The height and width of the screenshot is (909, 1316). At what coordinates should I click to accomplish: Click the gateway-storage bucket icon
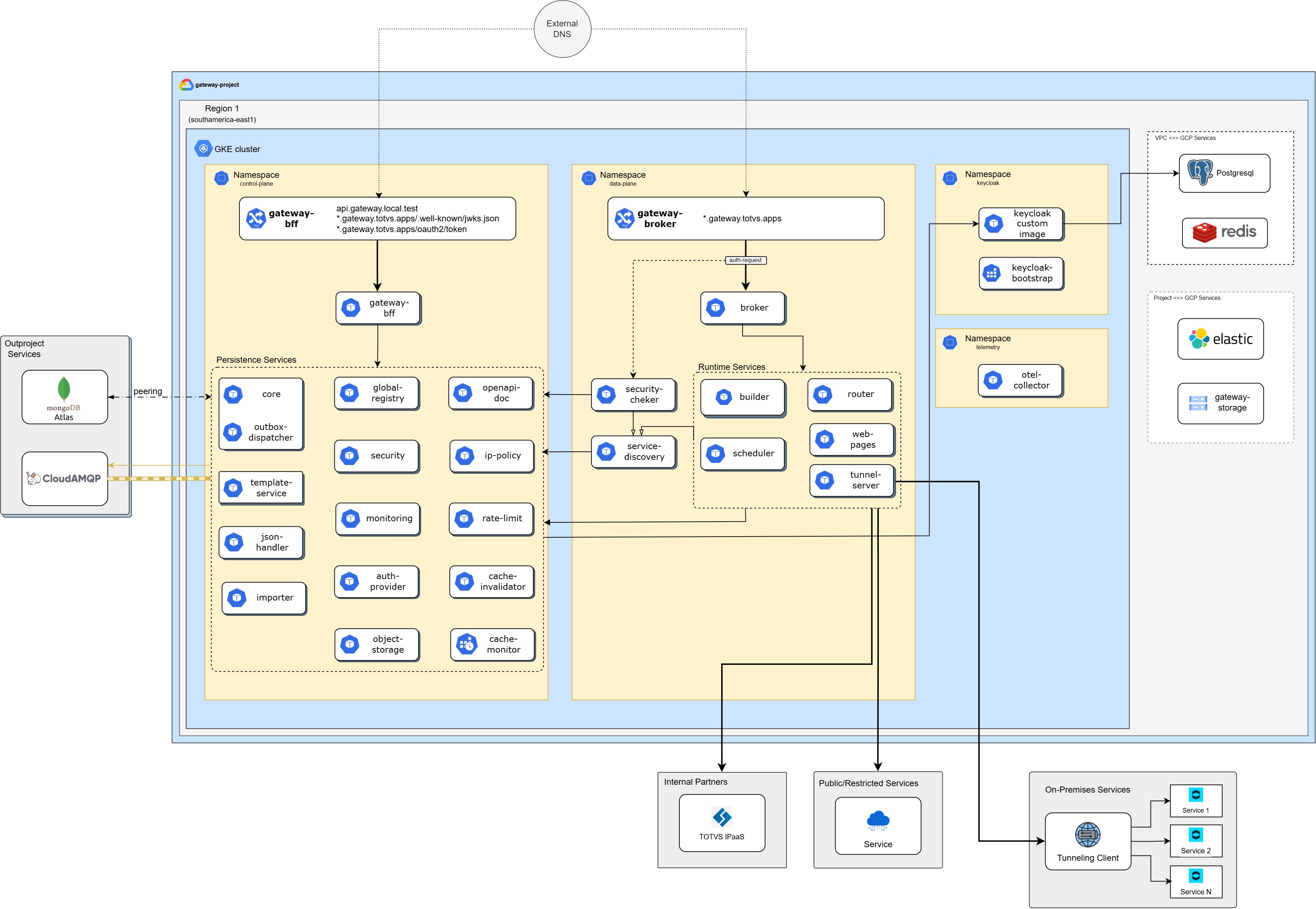pos(1198,403)
